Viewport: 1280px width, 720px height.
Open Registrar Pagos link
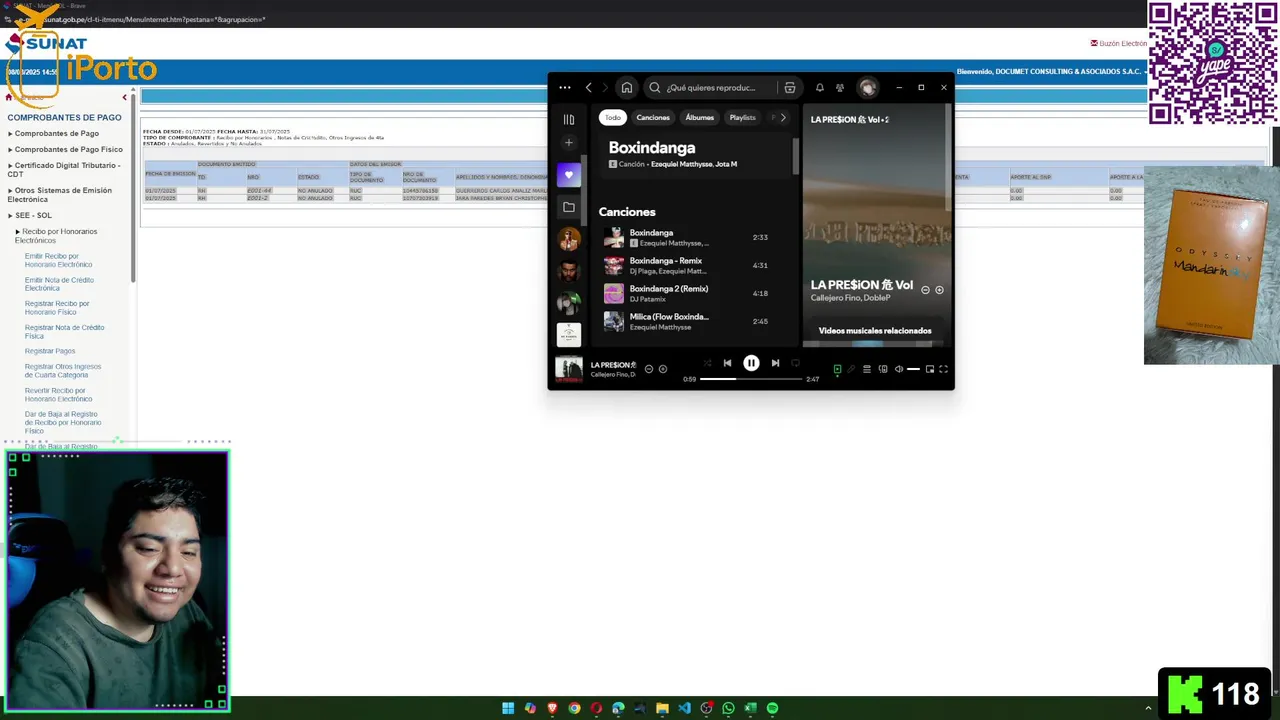50,351
